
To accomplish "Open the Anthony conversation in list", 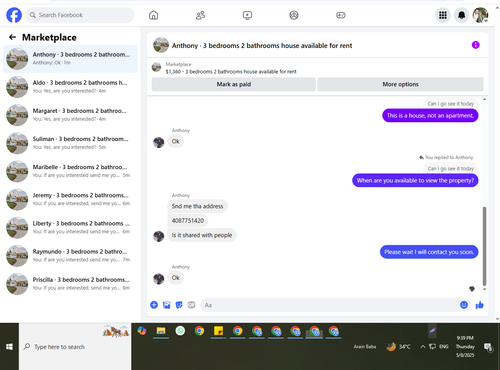I will [70, 59].
